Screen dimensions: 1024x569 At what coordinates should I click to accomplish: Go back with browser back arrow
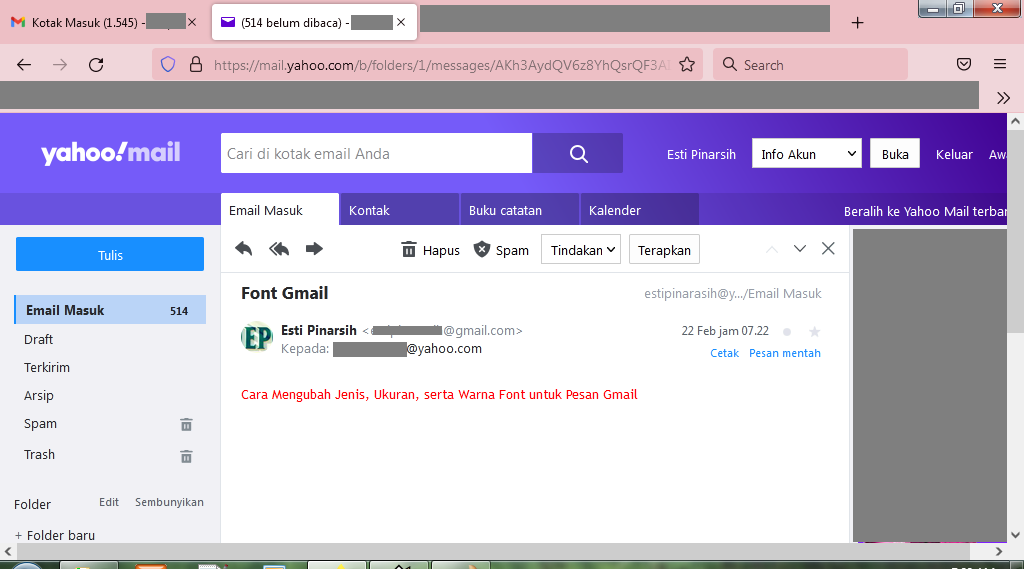tap(24, 65)
